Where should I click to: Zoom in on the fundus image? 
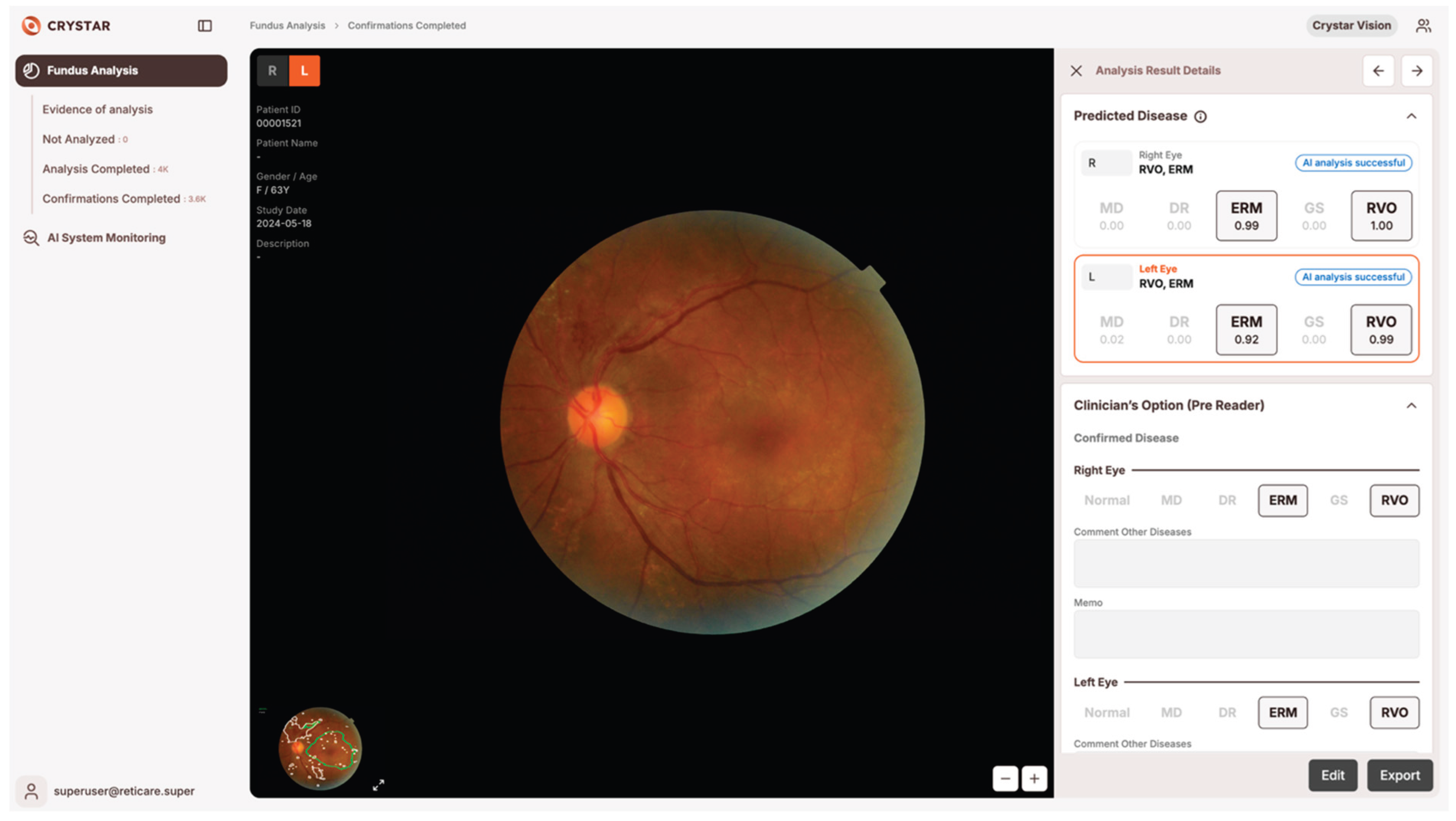1035,779
